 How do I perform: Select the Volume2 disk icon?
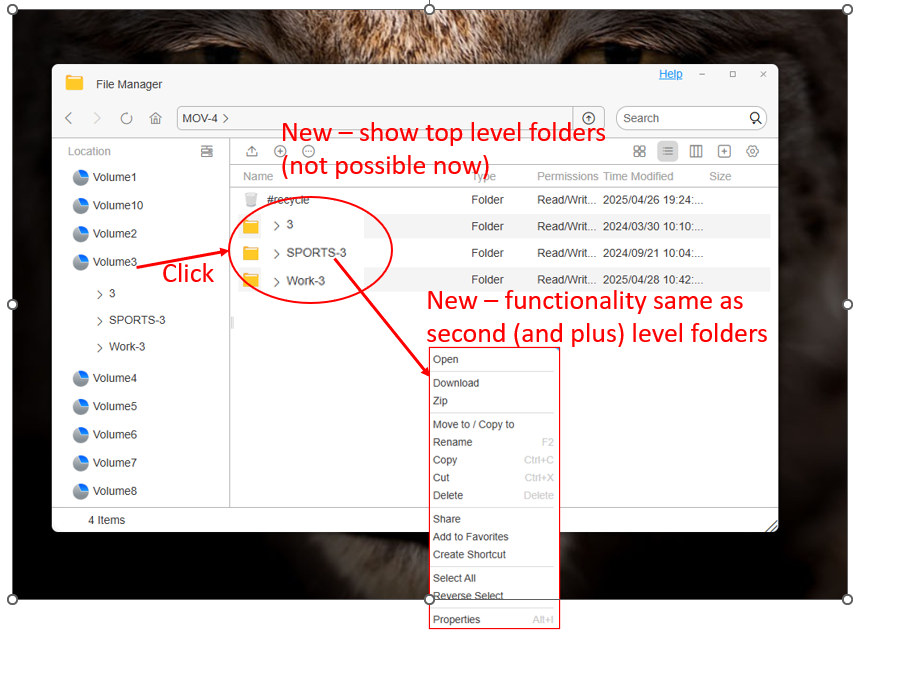[x=81, y=234]
